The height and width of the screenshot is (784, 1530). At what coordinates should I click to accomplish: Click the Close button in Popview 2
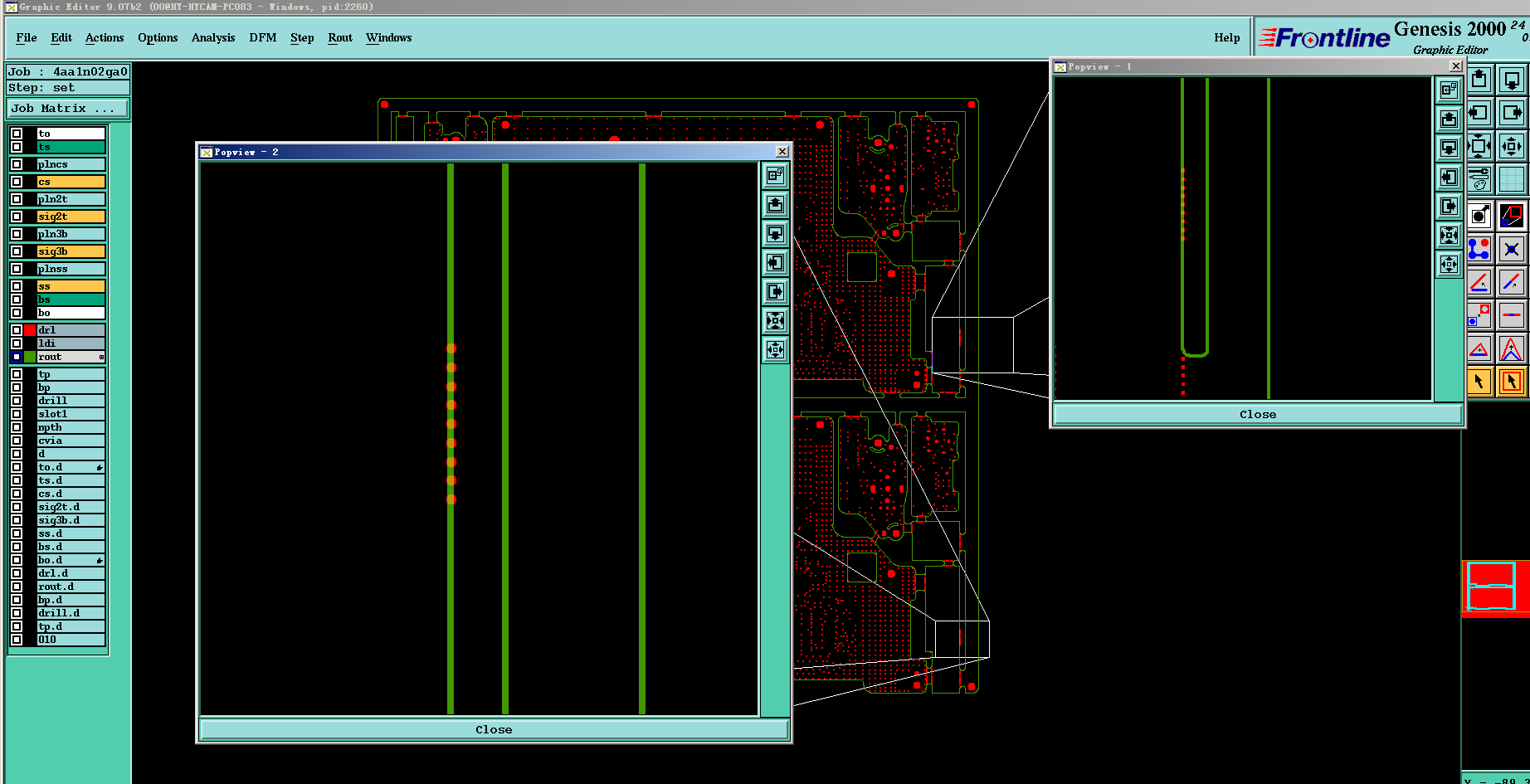point(494,729)
